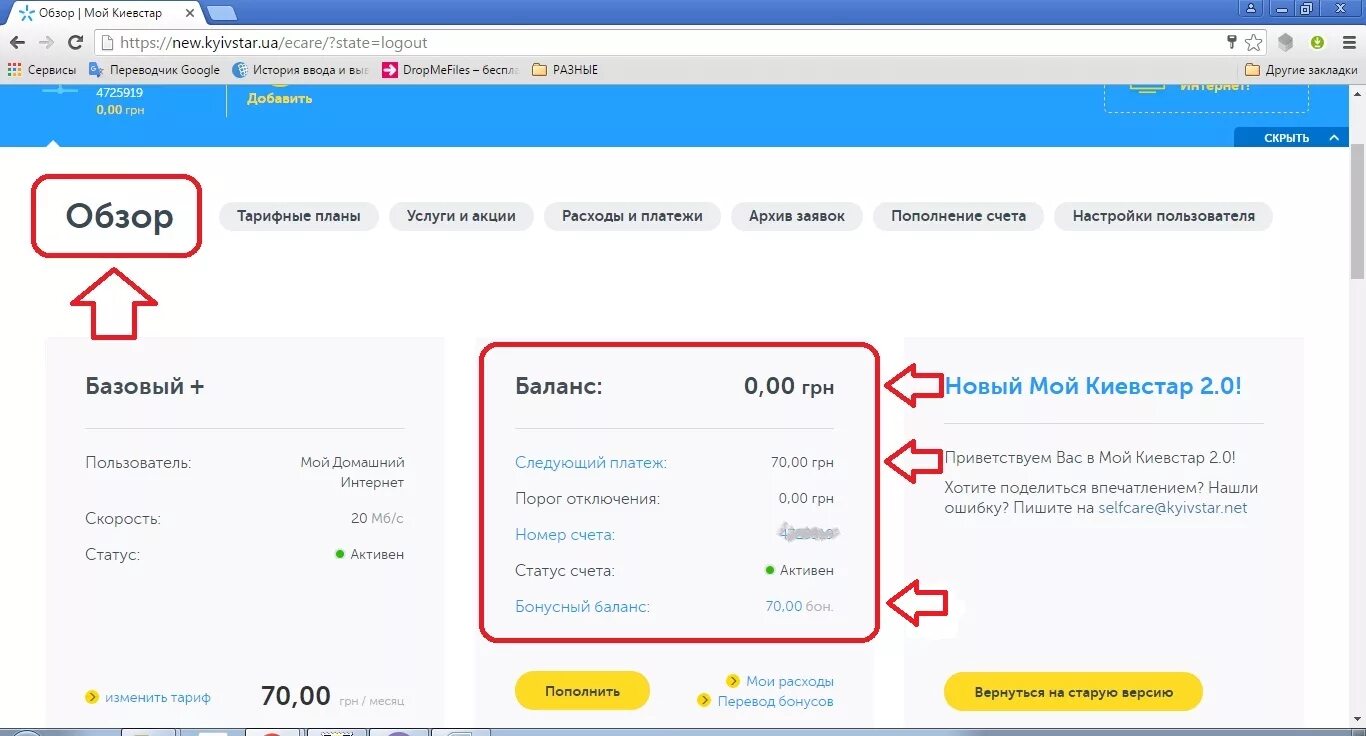Open the Другие закладки folder
The width and height of the screenshot is (1366, 736).
point(1301,70)
